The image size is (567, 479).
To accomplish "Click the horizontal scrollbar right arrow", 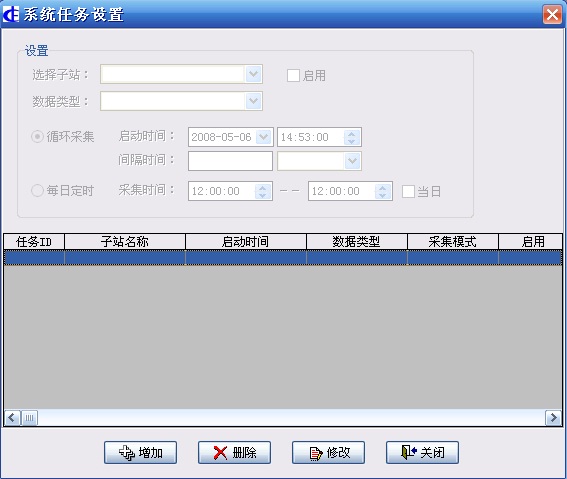I will click(553, 418).
